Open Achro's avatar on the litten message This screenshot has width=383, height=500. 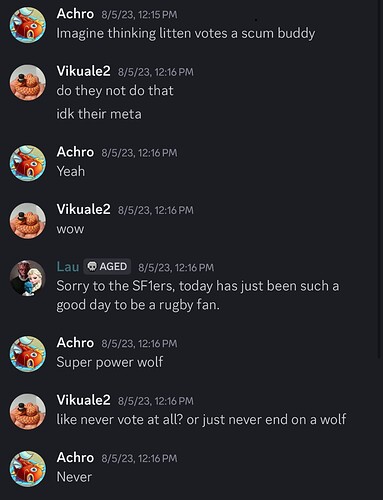point(27,25)
